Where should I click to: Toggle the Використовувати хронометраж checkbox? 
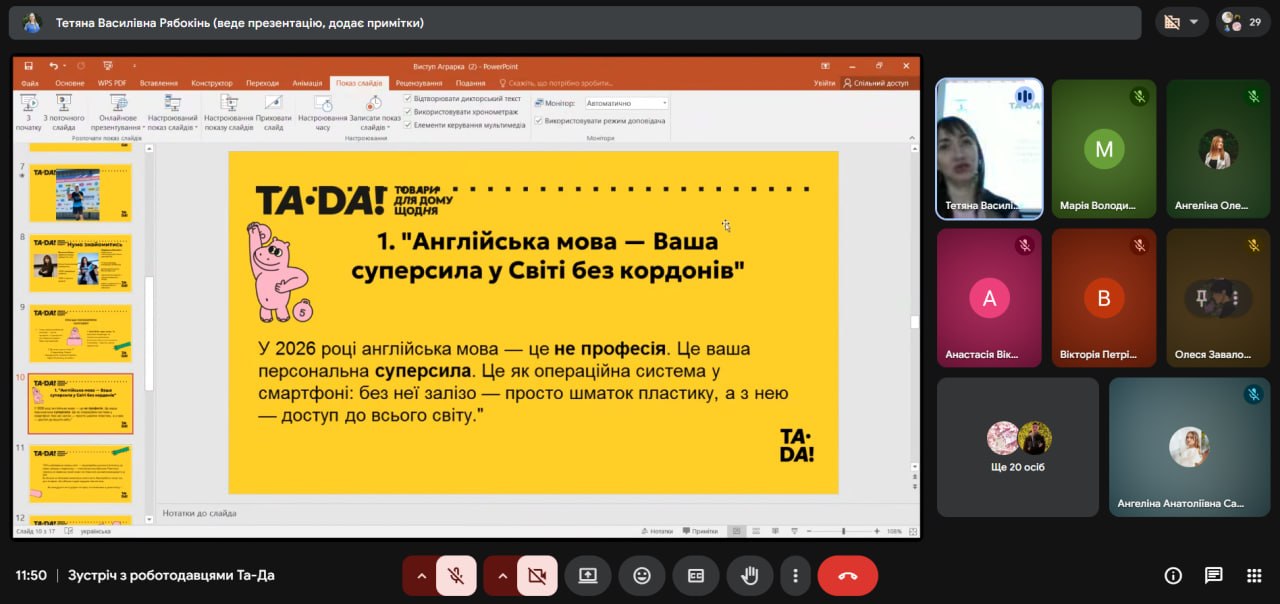pos(408,112)
